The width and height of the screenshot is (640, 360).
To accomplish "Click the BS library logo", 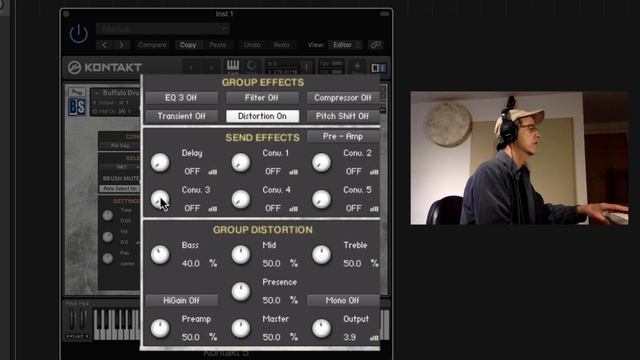I will [77, 107].
